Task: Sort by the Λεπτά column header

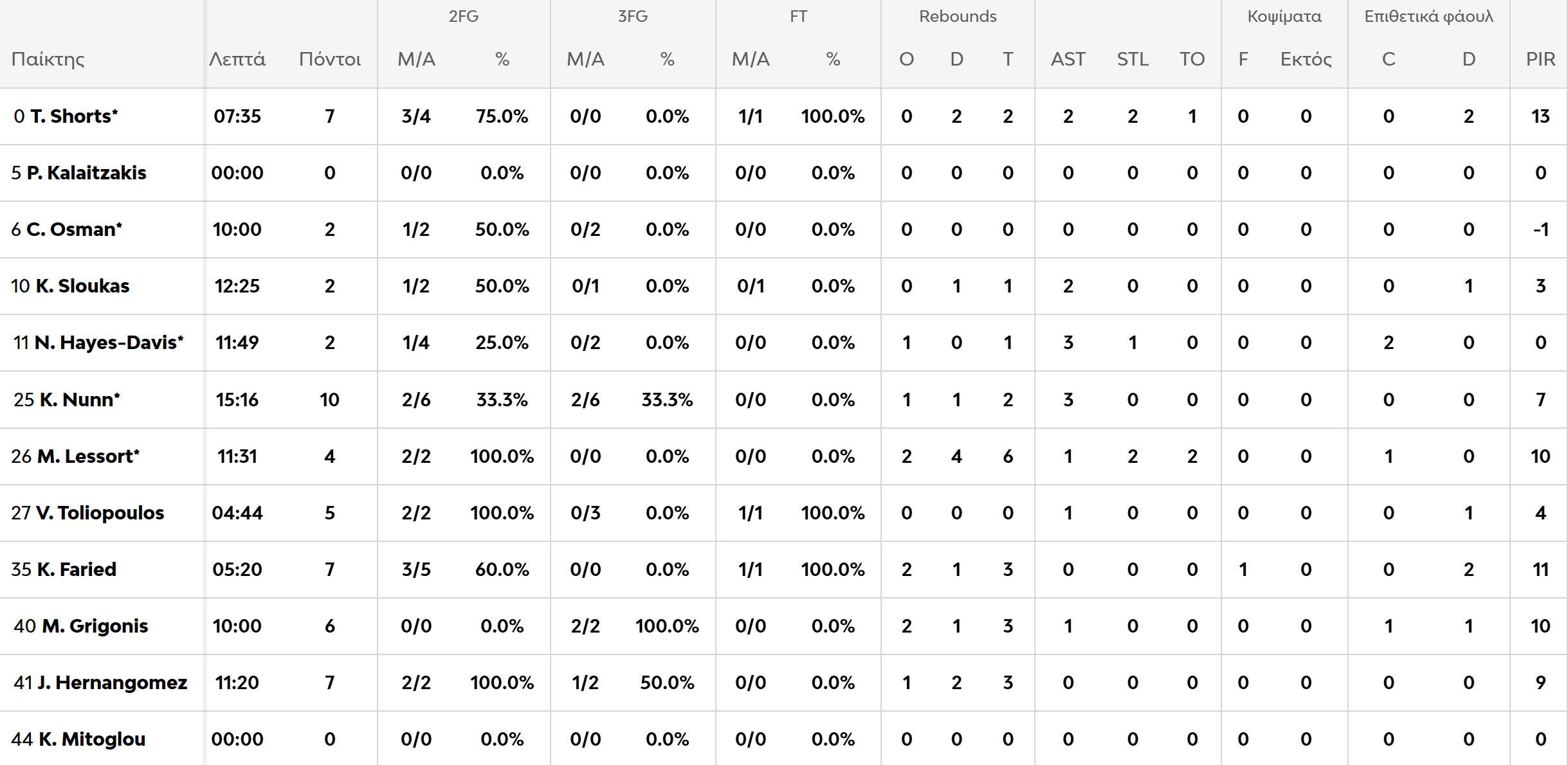Action: (237, 59)
